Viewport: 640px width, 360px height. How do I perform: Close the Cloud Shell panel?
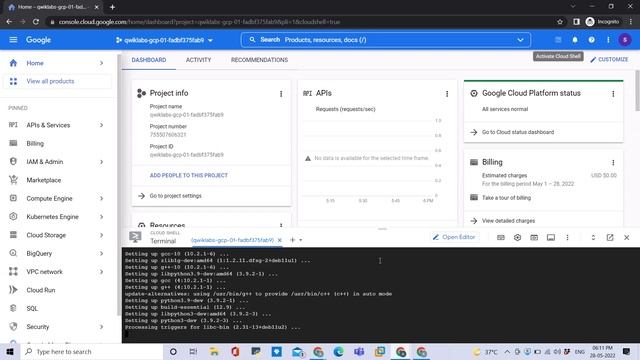coord(627,237)
